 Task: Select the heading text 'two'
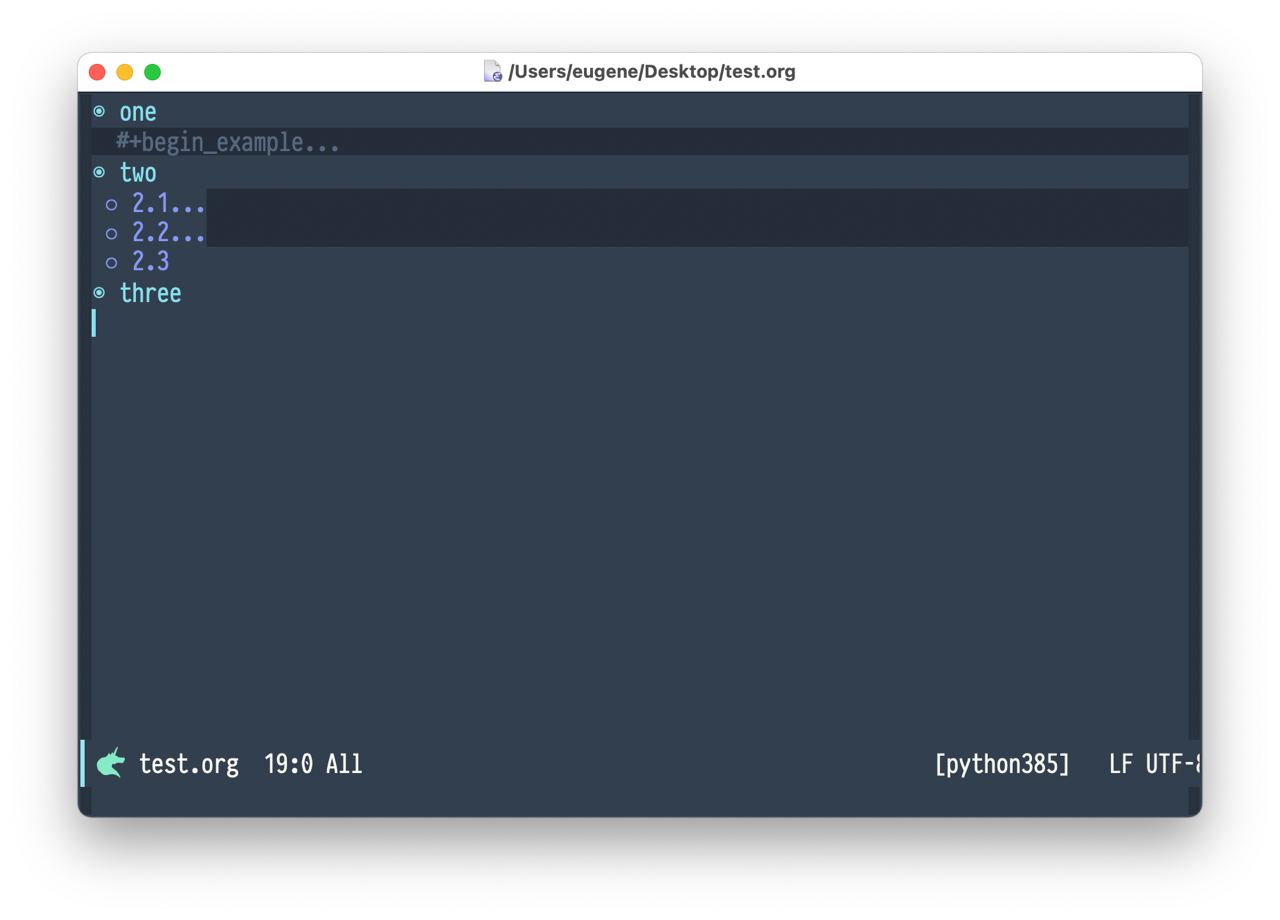click(138, 172)
